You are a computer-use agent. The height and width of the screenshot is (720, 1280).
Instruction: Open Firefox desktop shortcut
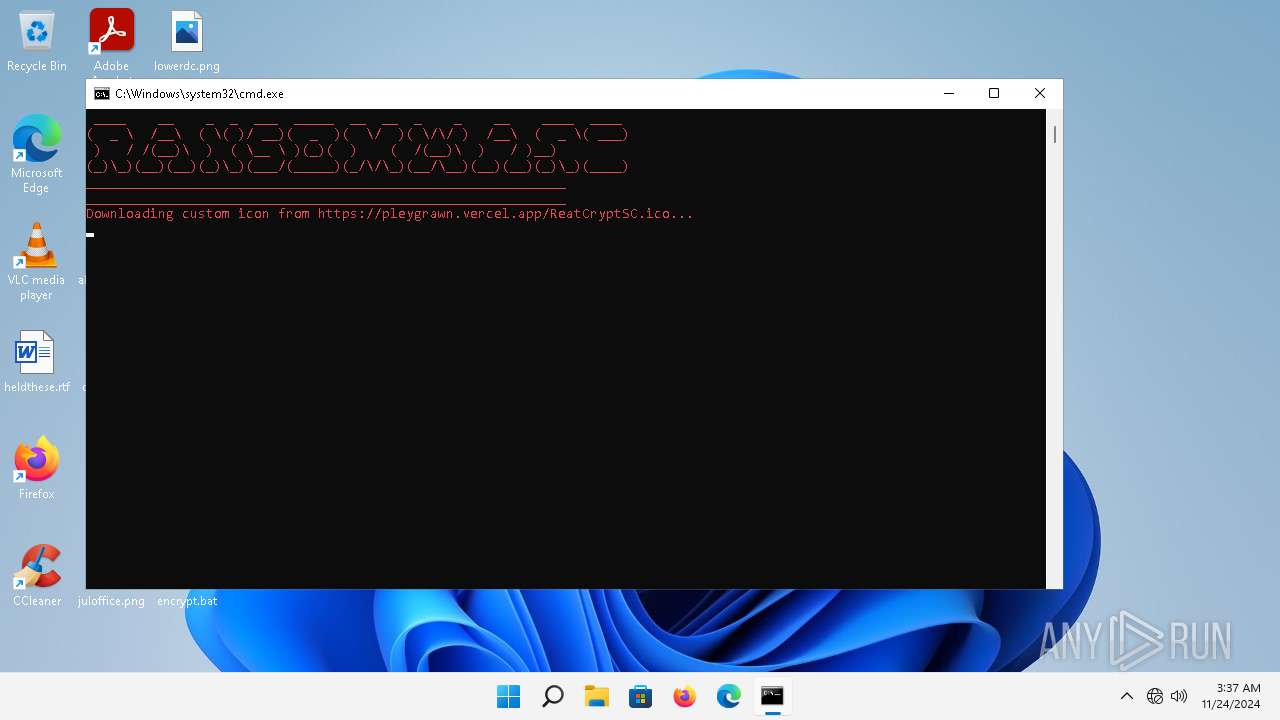(x=37, y=468)
